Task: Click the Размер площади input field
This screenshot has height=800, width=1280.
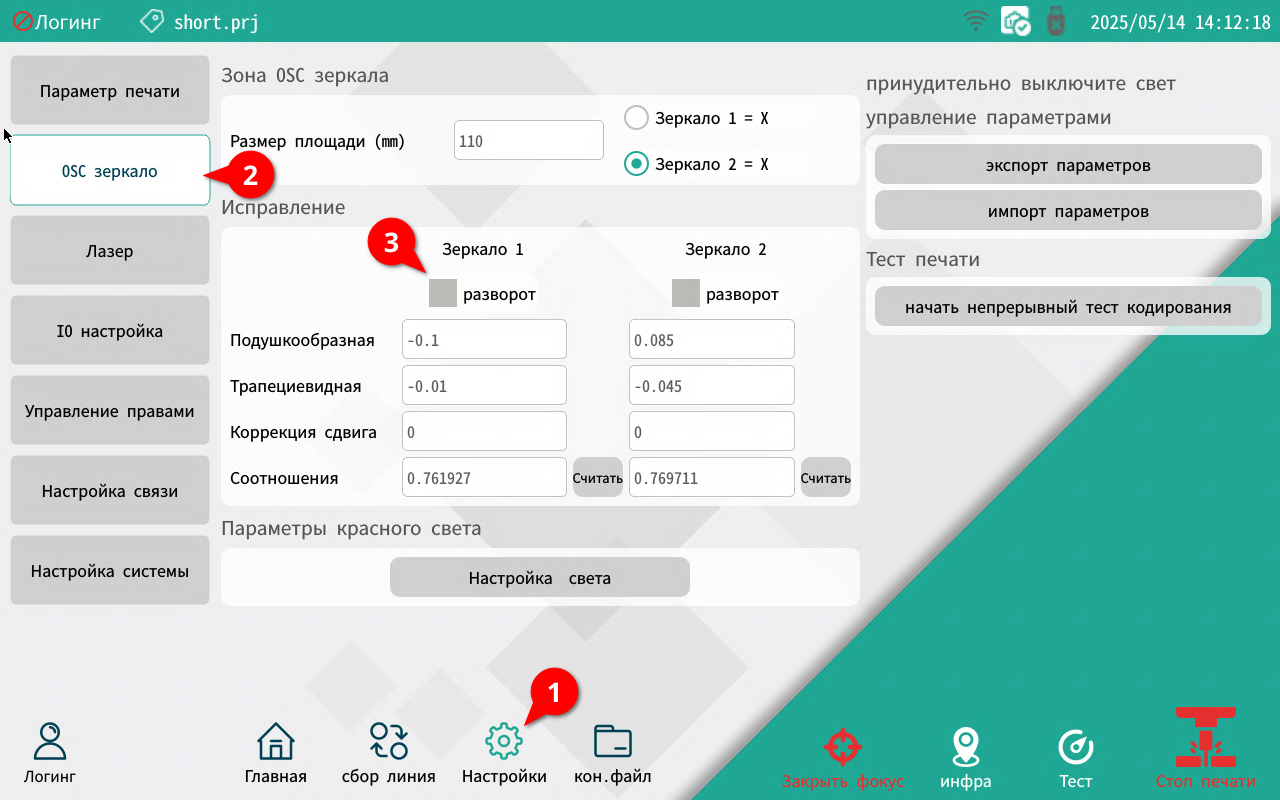Action: pyautogui.click(x=529, y=141)
